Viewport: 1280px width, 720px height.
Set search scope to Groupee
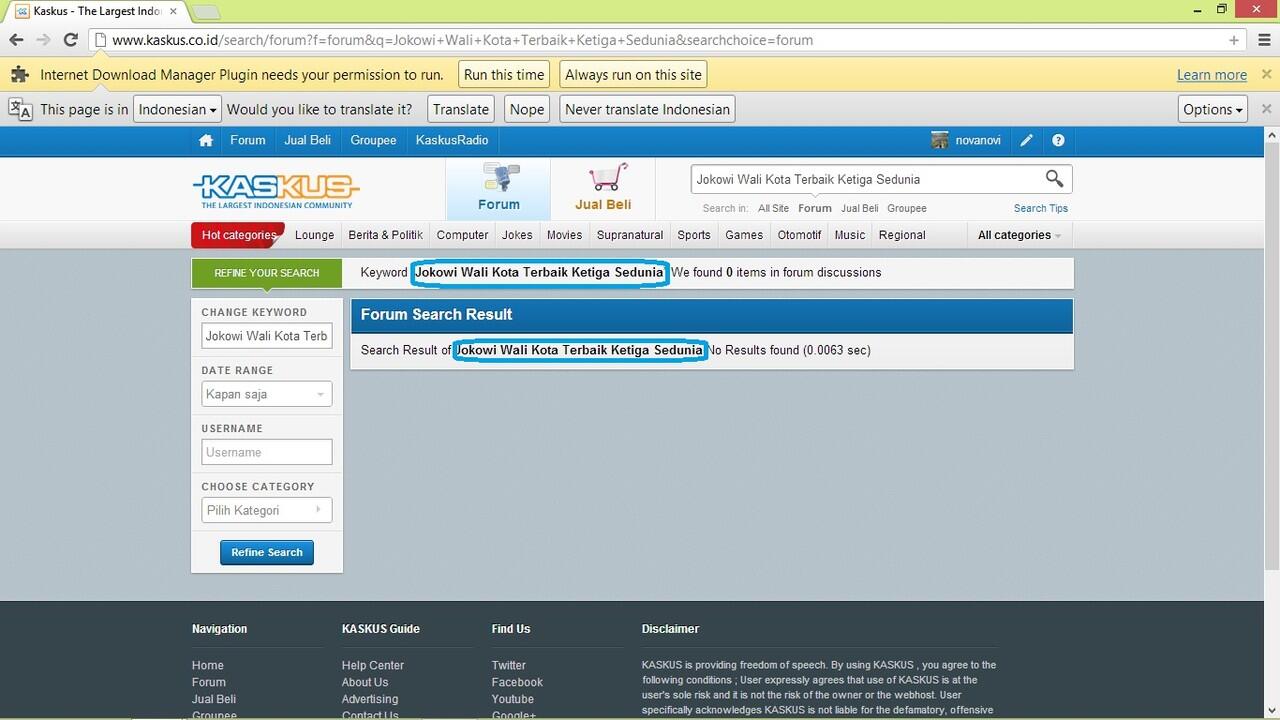[907, 208]
